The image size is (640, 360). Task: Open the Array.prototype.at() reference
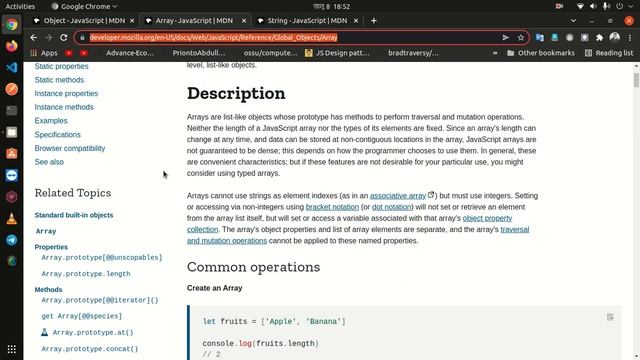93,333
